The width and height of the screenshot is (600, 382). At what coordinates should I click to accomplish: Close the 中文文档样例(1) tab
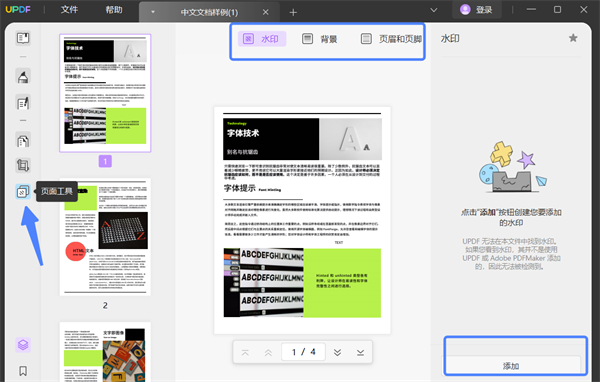pos(266,12)
